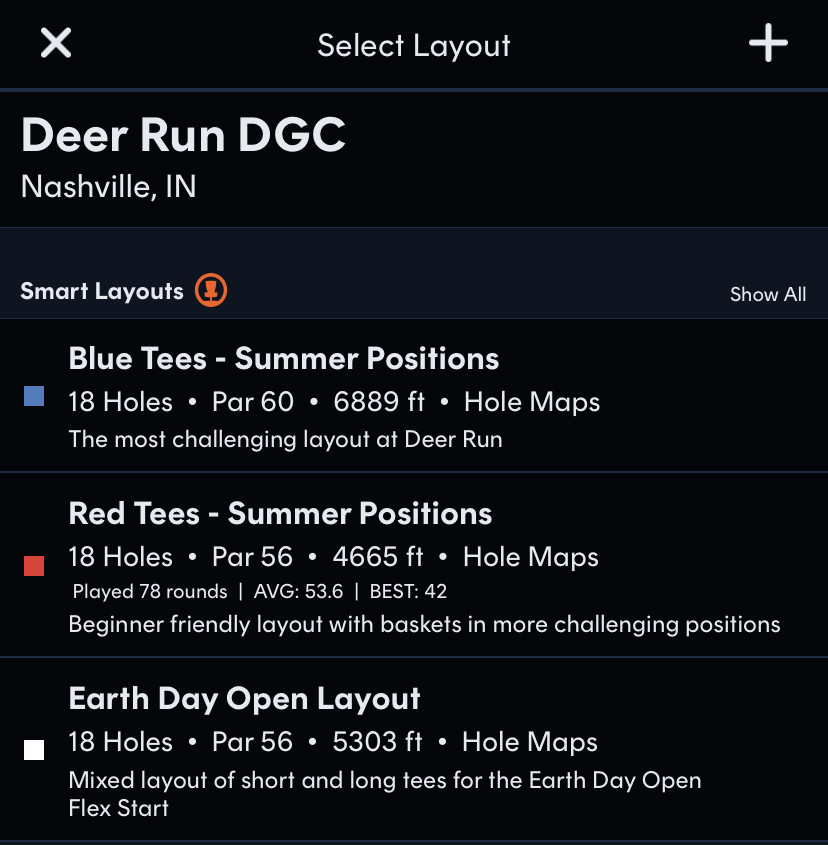Screen dimensions: 828x845
Task: Open Hole Maps for Blue Tees
Action: coord(532,402)
